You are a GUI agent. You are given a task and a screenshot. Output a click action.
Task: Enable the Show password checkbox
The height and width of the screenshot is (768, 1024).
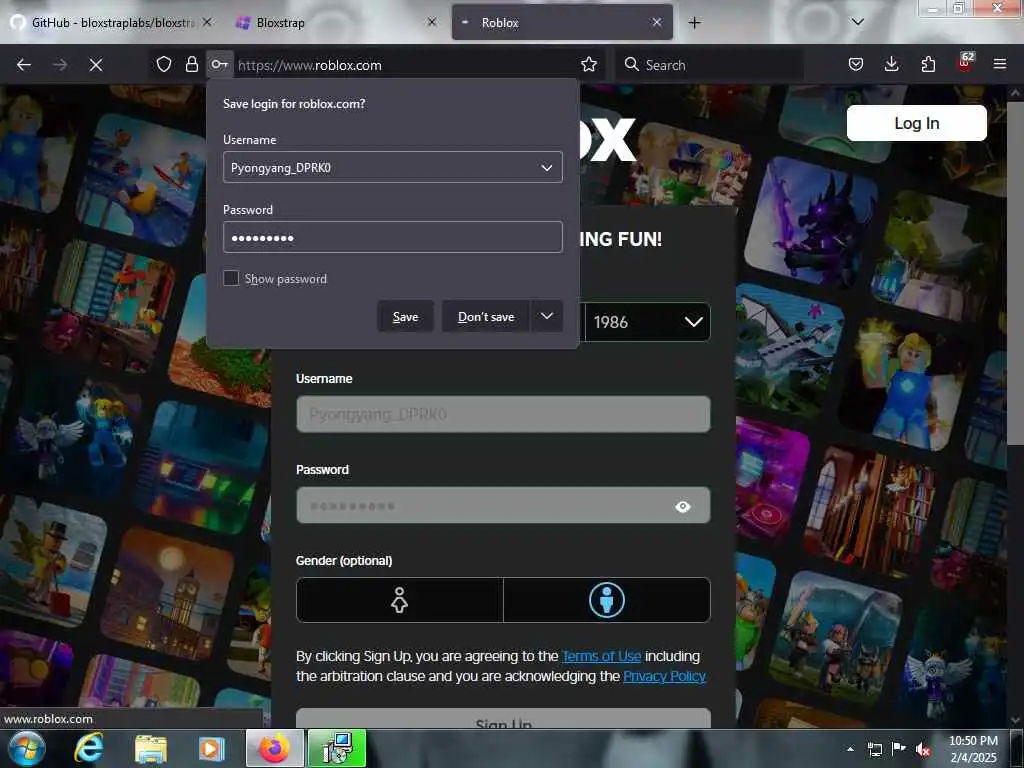pyautogui.click(x=231, y=278)
